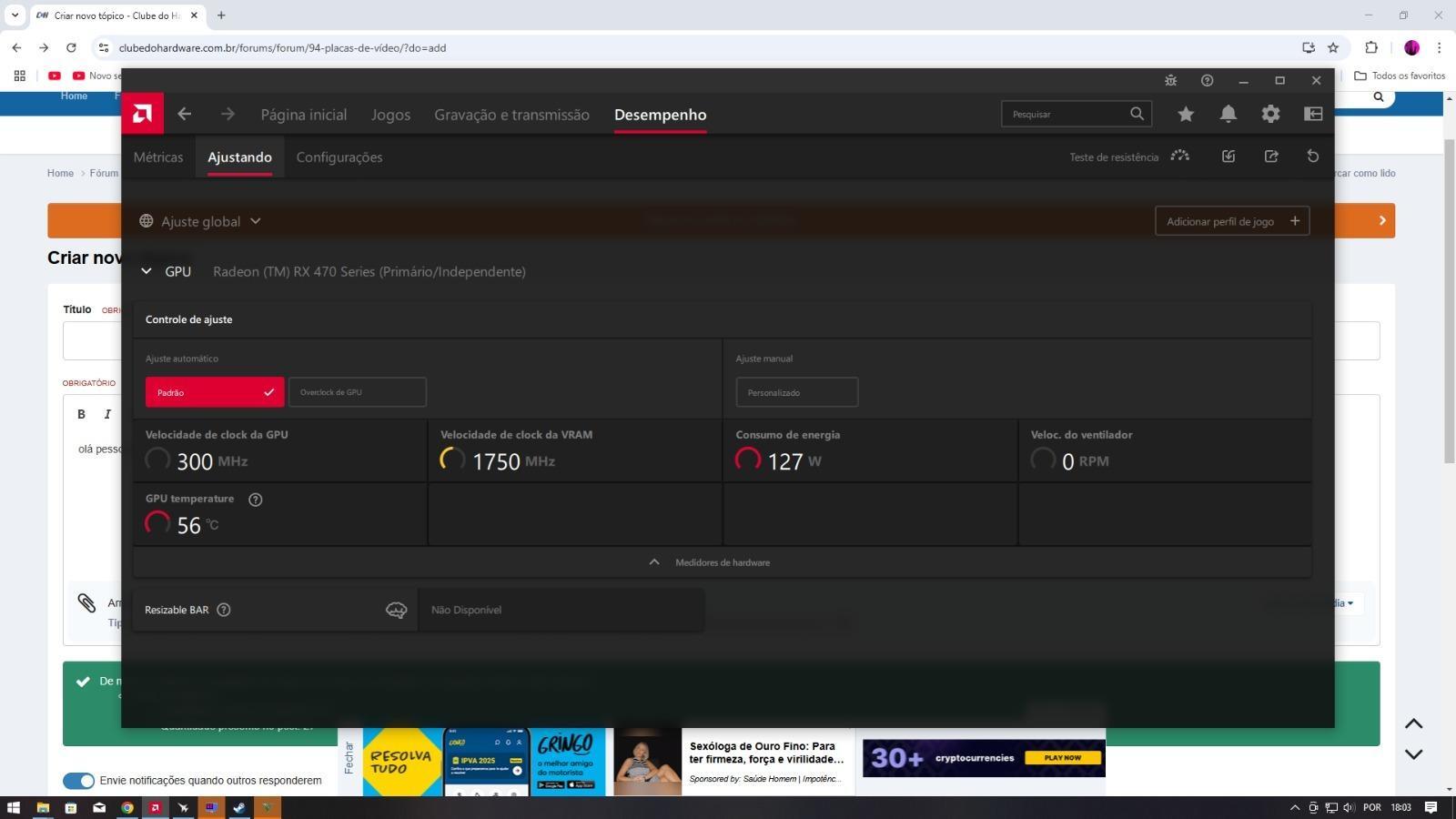
Task: Click the search magnifier in Pesquisar box
Action: (x=1137, y=114)
